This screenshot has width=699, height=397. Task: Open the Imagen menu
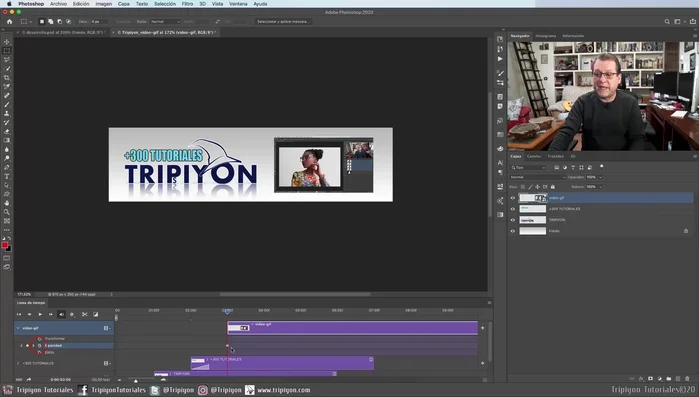(103, 4)
